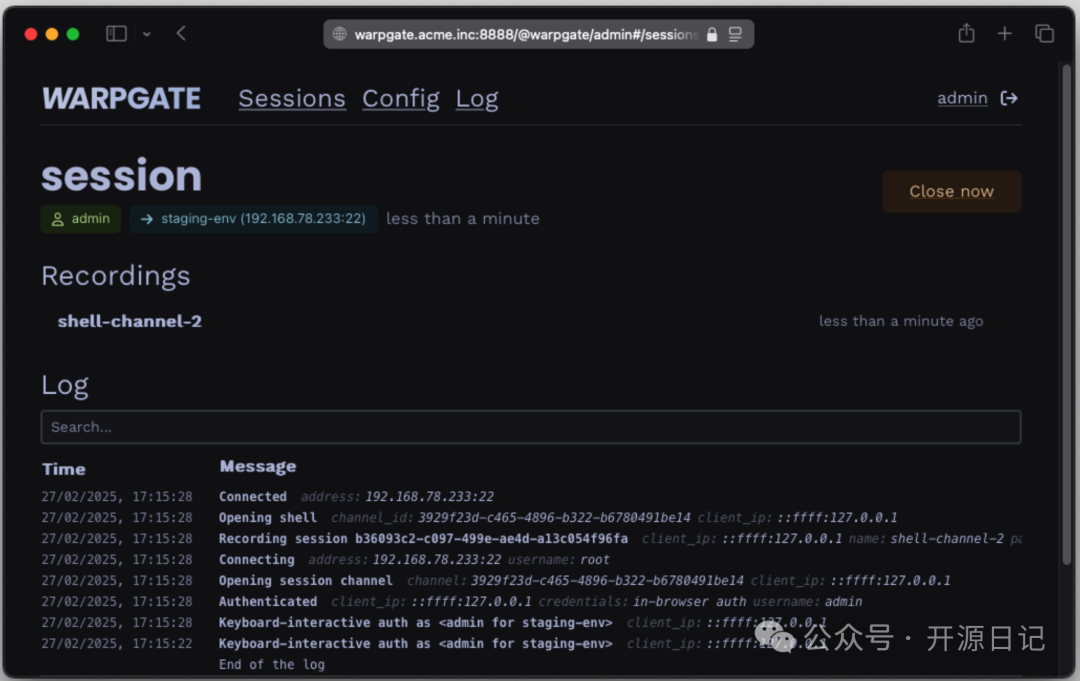Viewport: 1080px width, 681px height.
Task: Go back with the browser arrow
Action: pos(181,34)
